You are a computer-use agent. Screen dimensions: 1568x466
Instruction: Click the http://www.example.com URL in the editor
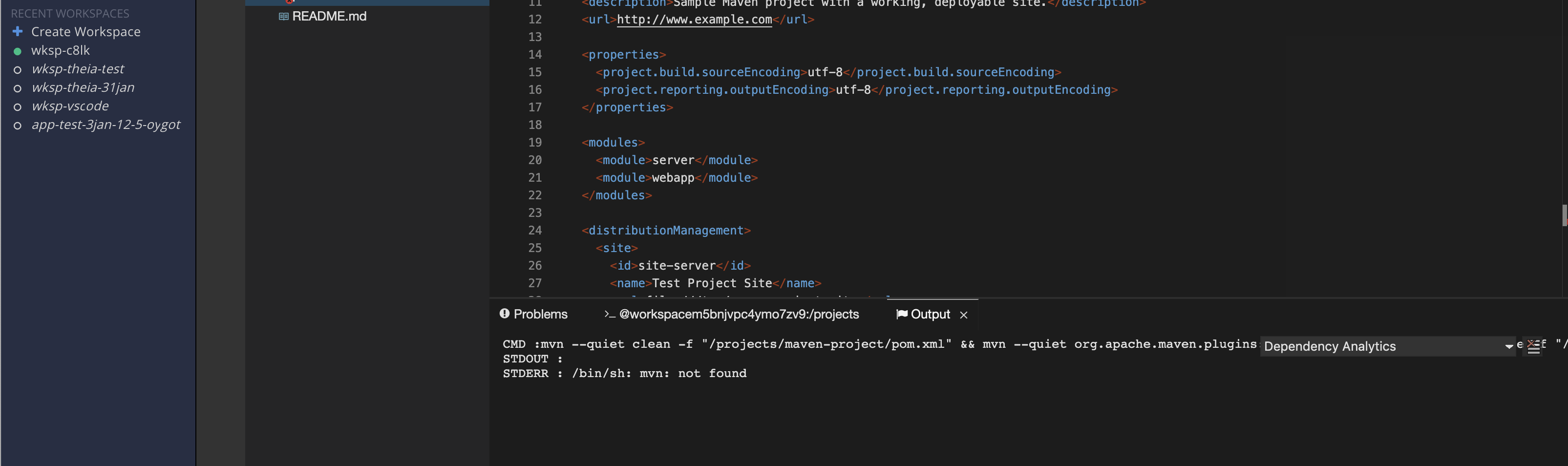tap(695, 20)
